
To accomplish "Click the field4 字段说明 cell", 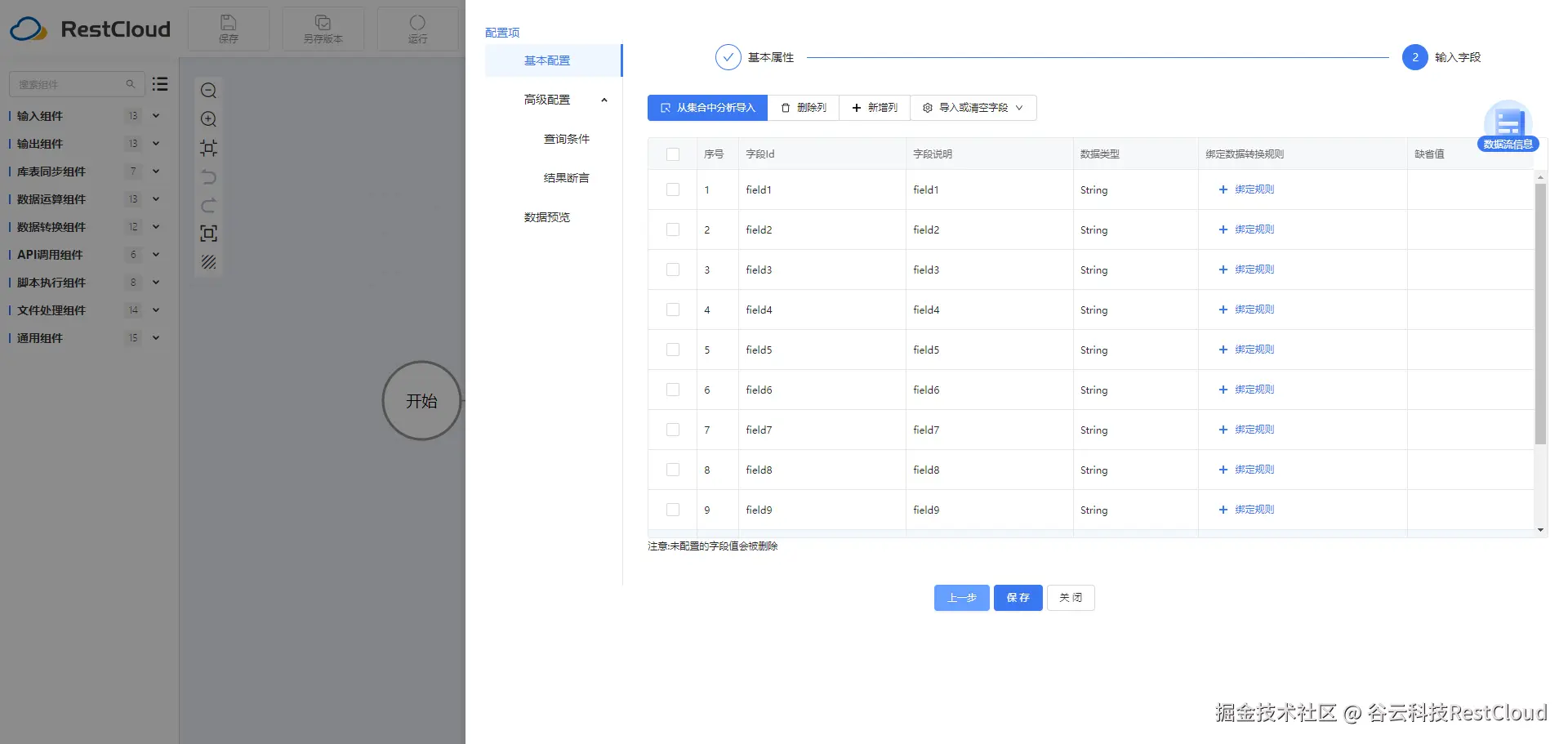I will pos(990,310).
